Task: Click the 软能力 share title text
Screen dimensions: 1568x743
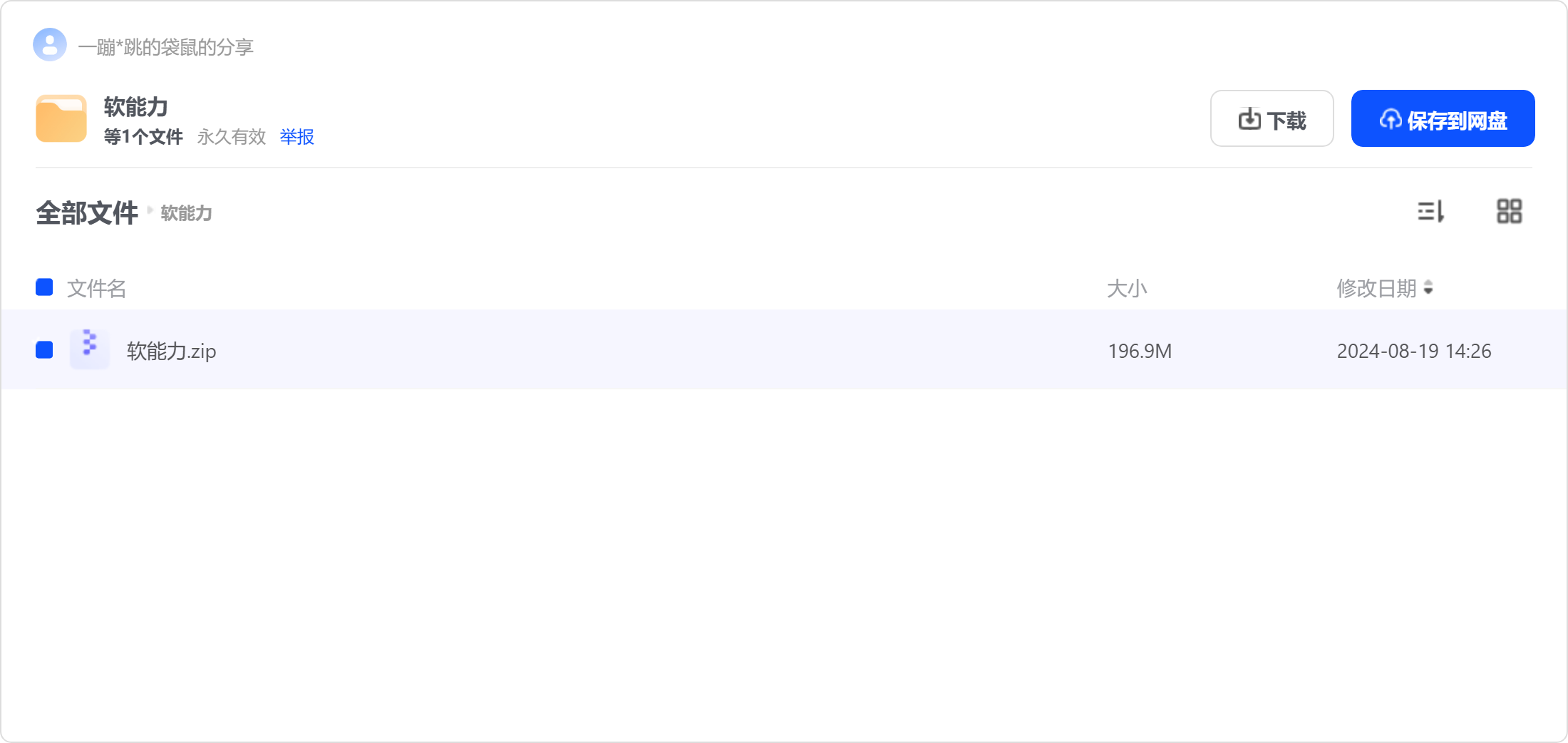Action: click(136, 107)
